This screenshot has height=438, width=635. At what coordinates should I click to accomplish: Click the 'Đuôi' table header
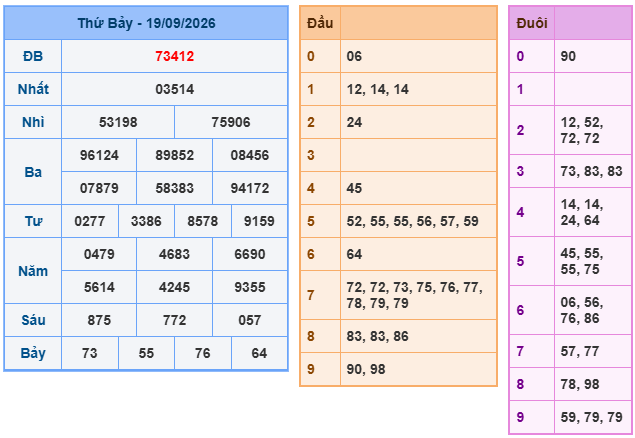[x=532, y=23]
